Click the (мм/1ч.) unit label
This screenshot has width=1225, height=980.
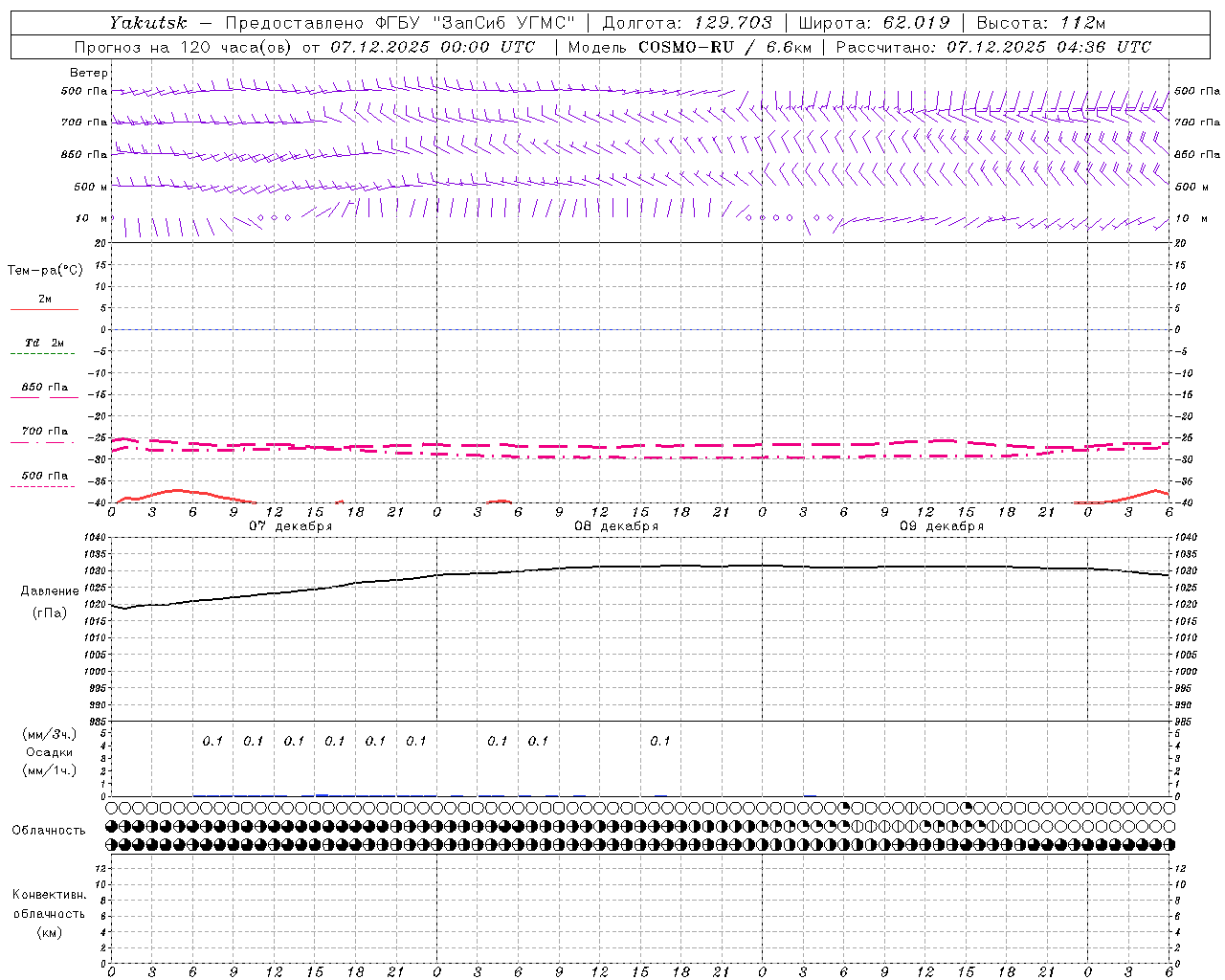point(50,770)
